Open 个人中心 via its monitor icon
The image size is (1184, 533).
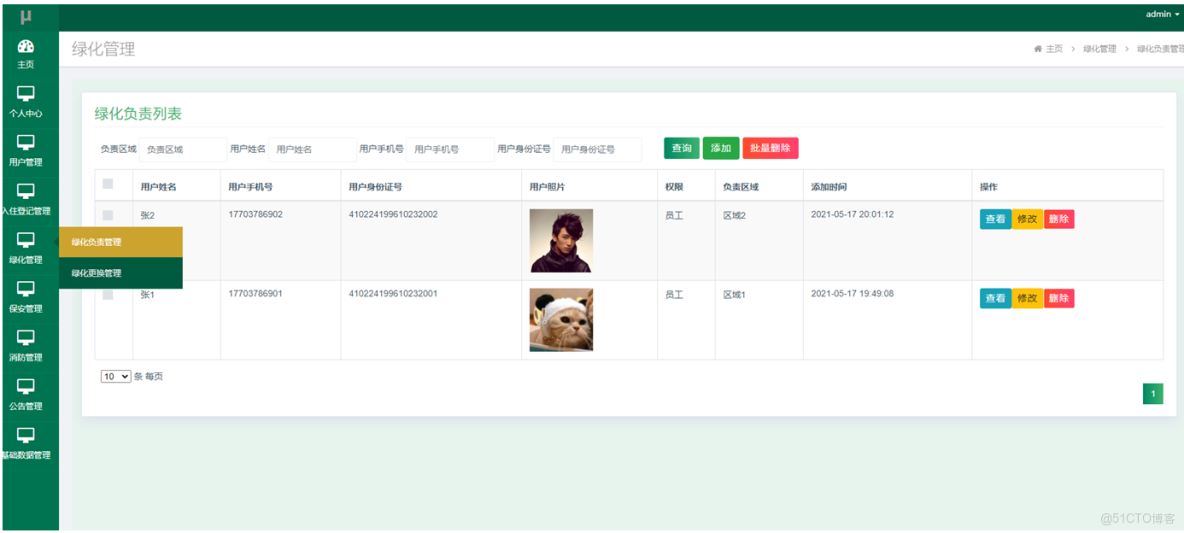pyautogui.click(x=26, y=94)
